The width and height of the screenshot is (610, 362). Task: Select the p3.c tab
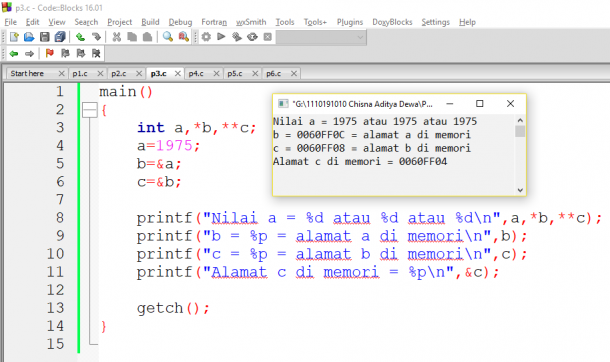click(x=158, y=73)
